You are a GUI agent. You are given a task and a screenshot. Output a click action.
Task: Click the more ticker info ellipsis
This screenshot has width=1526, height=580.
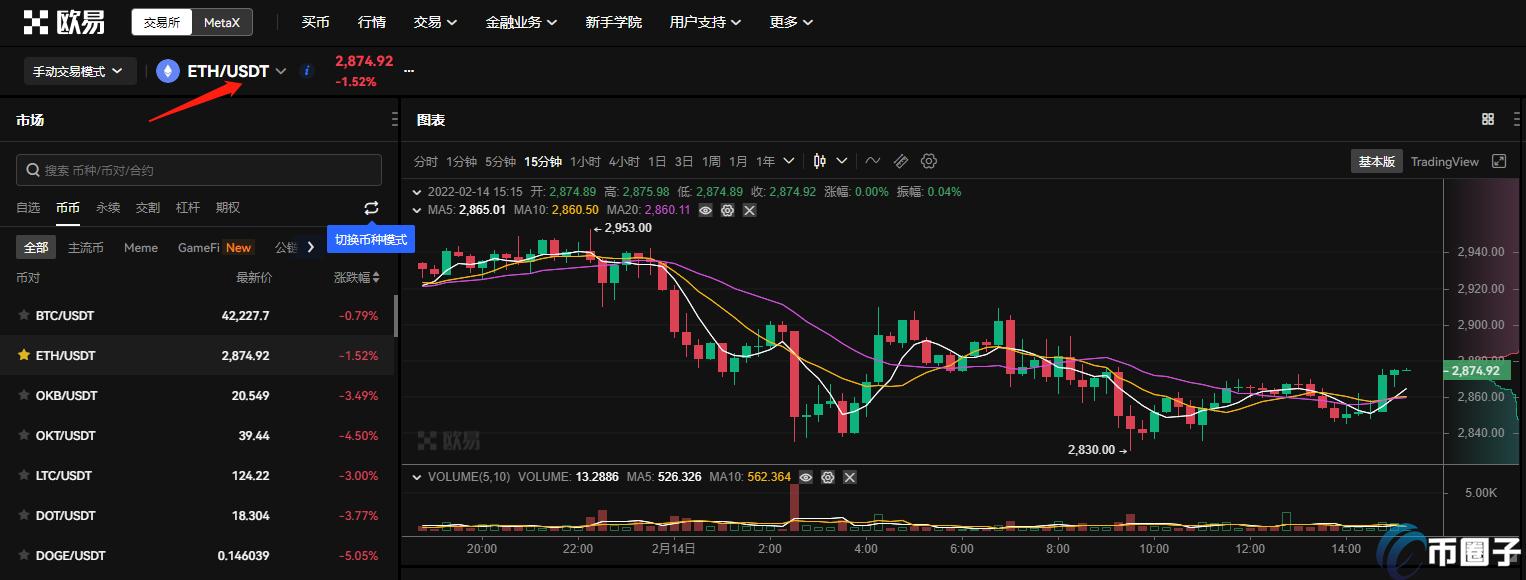coord(408,71)
